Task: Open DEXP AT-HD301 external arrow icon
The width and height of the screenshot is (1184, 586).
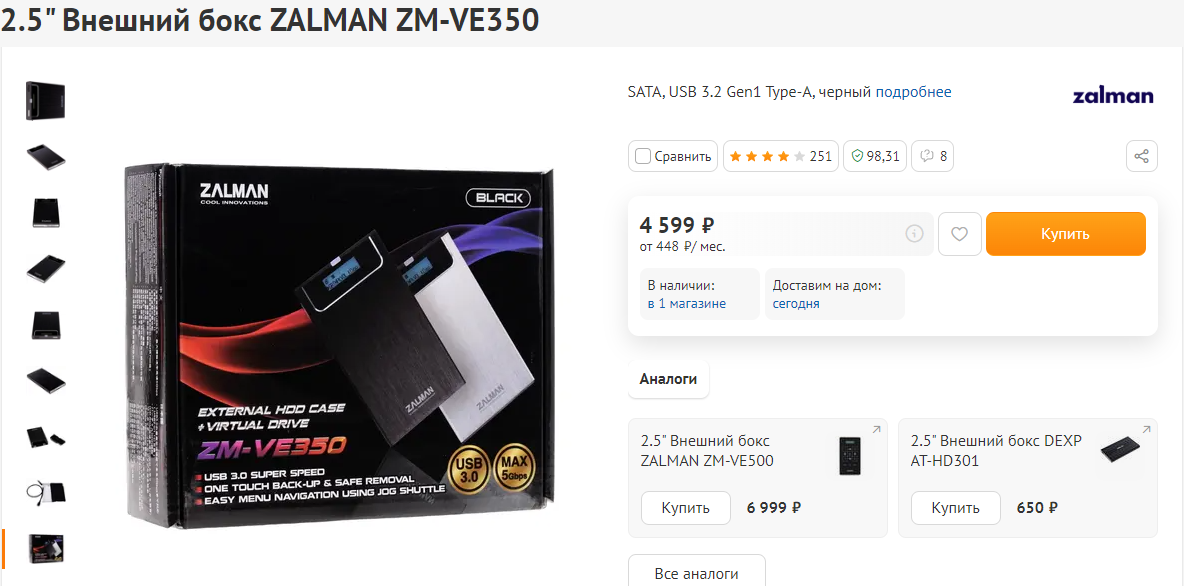Action: click(x=1145, y=430)
